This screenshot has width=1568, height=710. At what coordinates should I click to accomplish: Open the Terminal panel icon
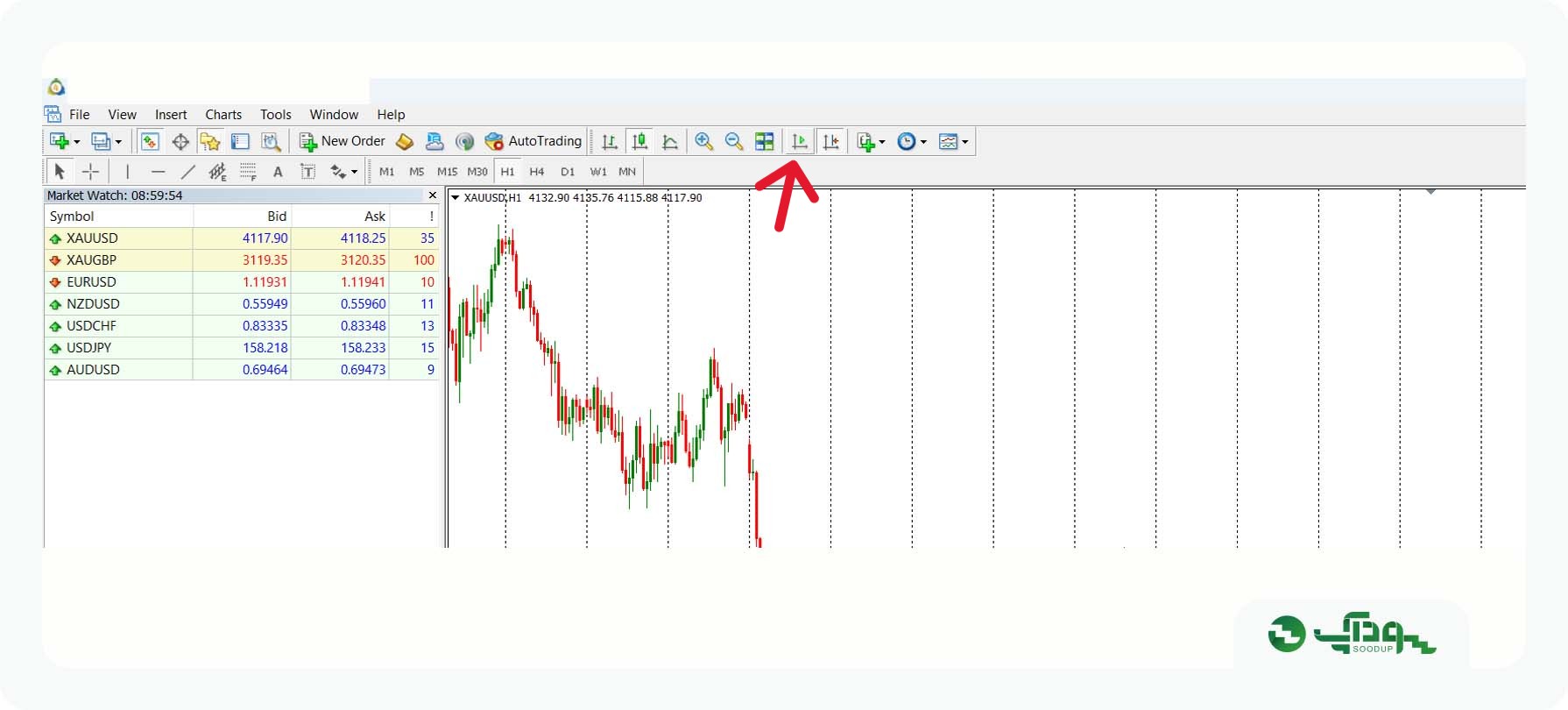[x=240, y=141]
